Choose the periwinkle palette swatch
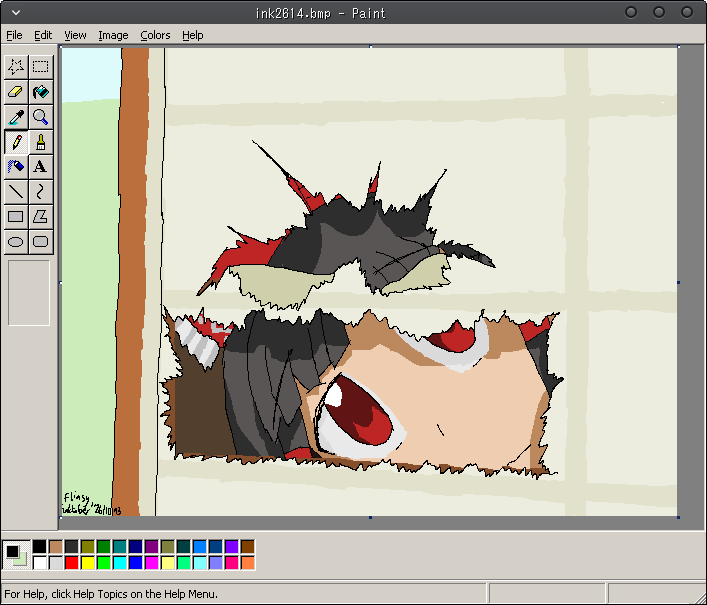 pyautogui.click(x=216, y=563)
